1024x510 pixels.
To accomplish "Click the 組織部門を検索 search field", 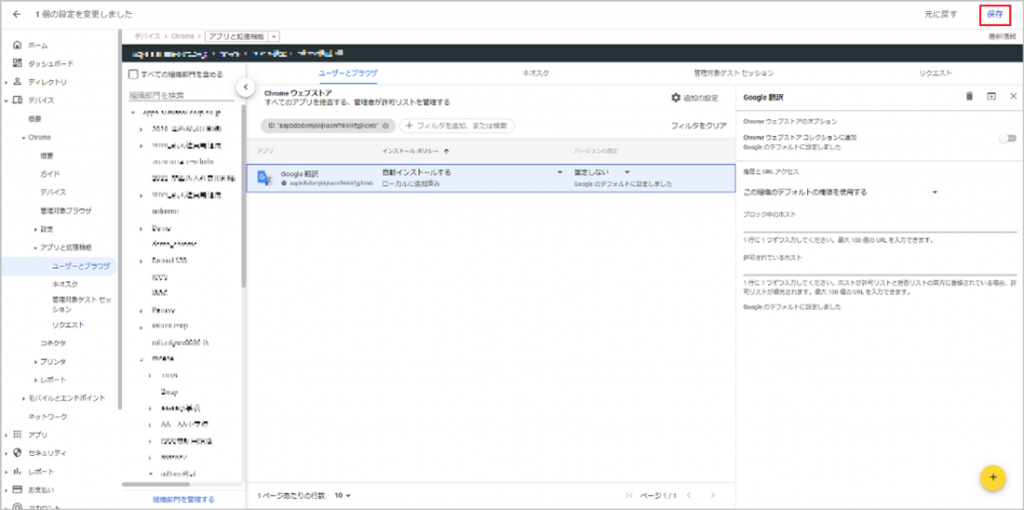I will pyautogui.click(x=182, y=95).
